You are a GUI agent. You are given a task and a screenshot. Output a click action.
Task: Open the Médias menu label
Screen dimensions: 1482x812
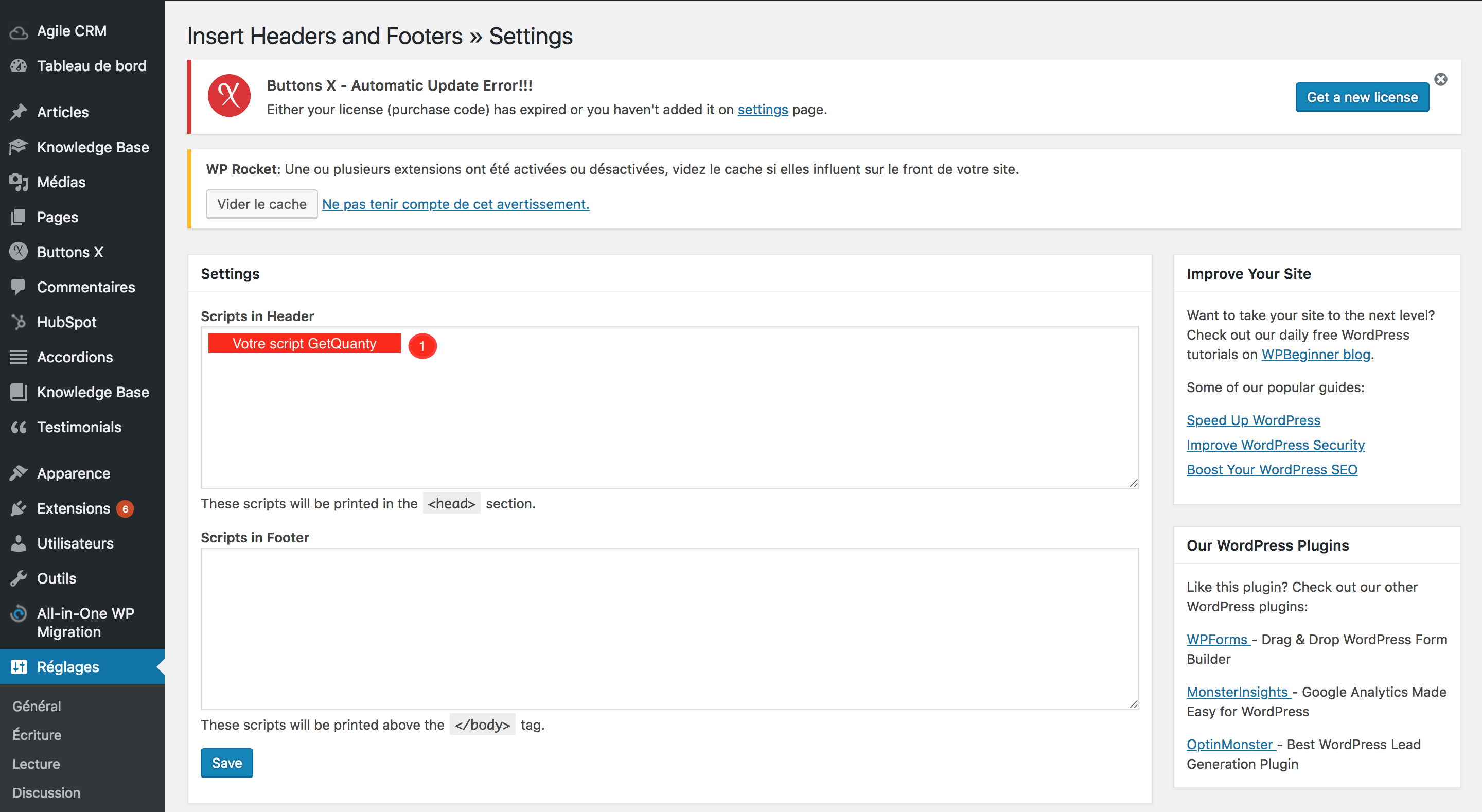(x=61, y=183)
